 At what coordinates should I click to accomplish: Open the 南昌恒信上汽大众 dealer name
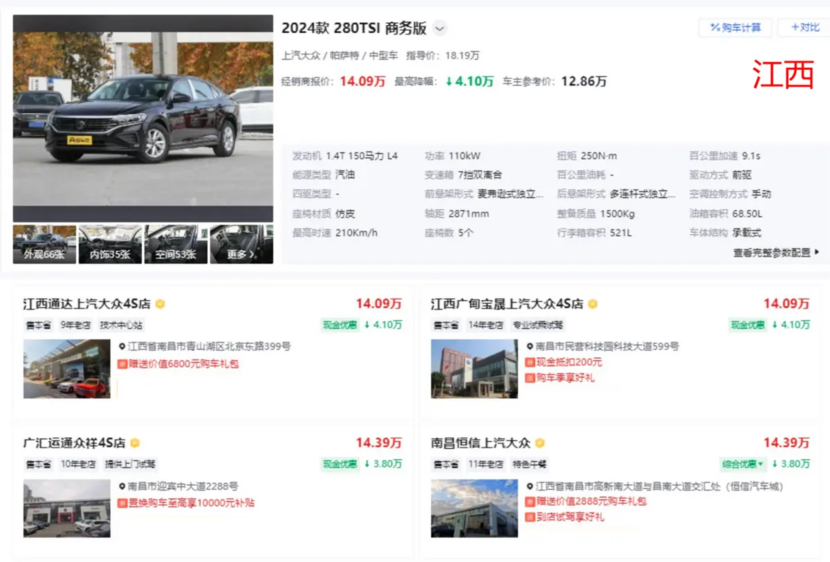pos(480,442)
